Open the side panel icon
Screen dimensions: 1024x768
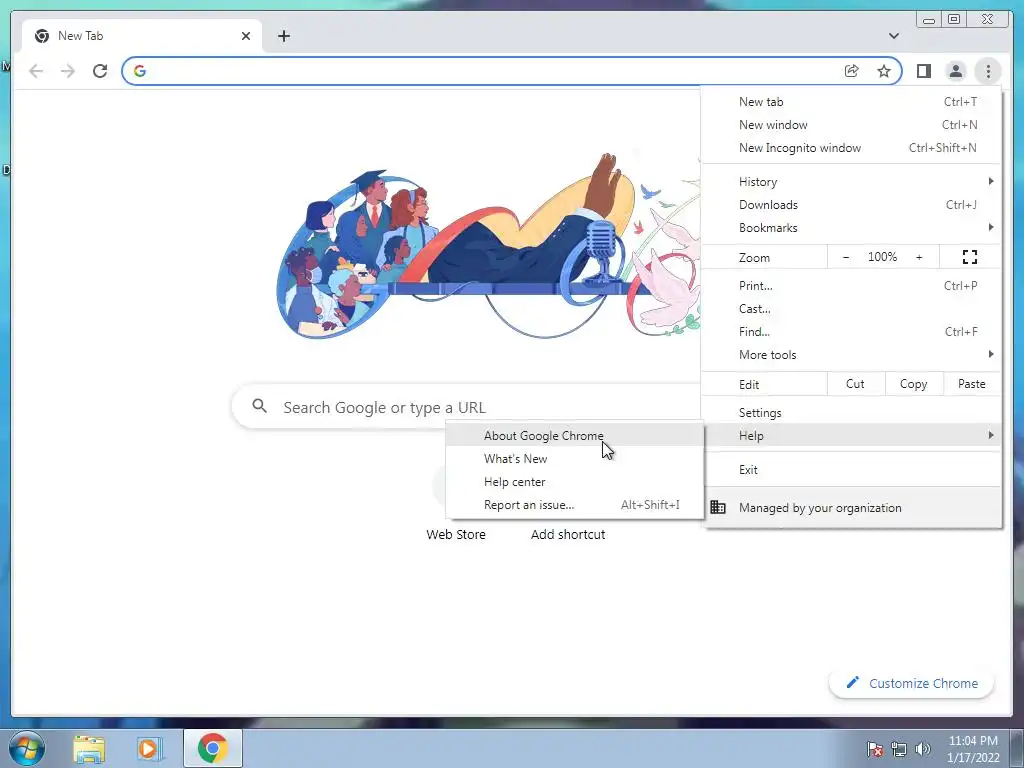click(x=923, y=71)
